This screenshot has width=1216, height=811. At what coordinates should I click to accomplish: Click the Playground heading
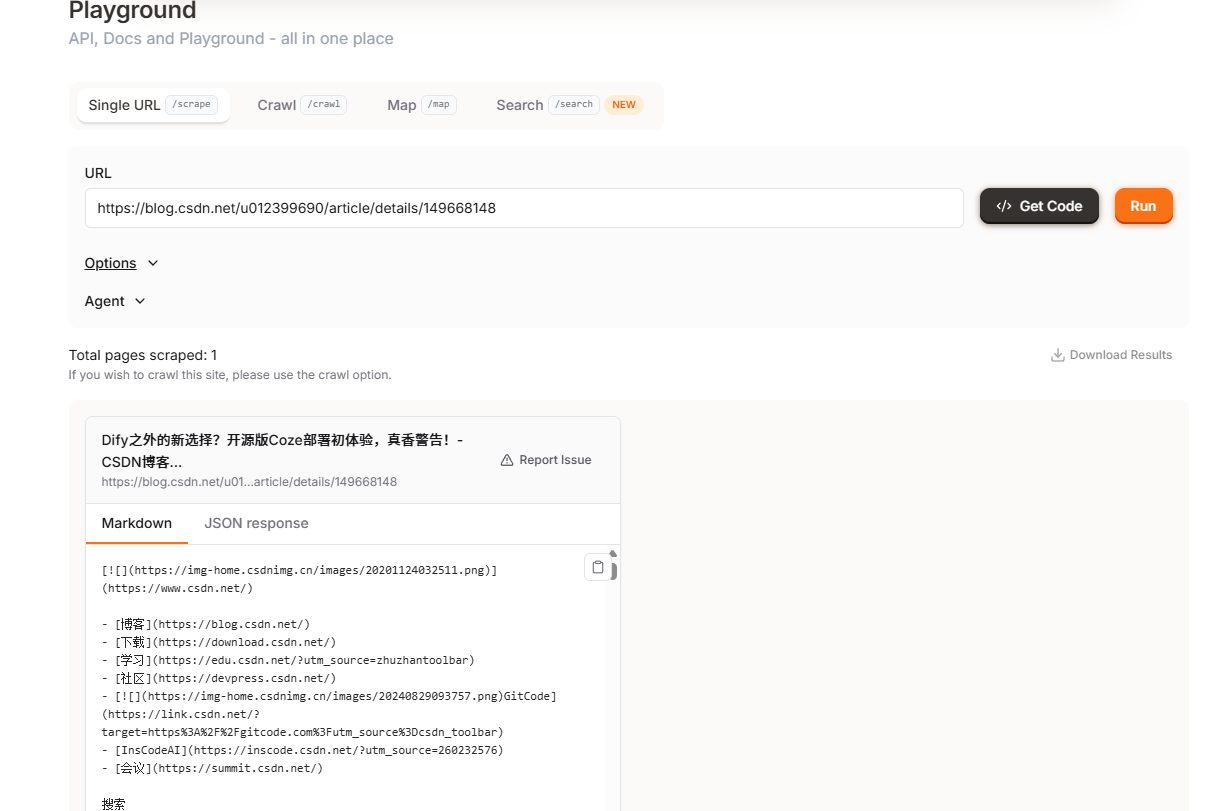pyautogui.click(x=132, y=11)
